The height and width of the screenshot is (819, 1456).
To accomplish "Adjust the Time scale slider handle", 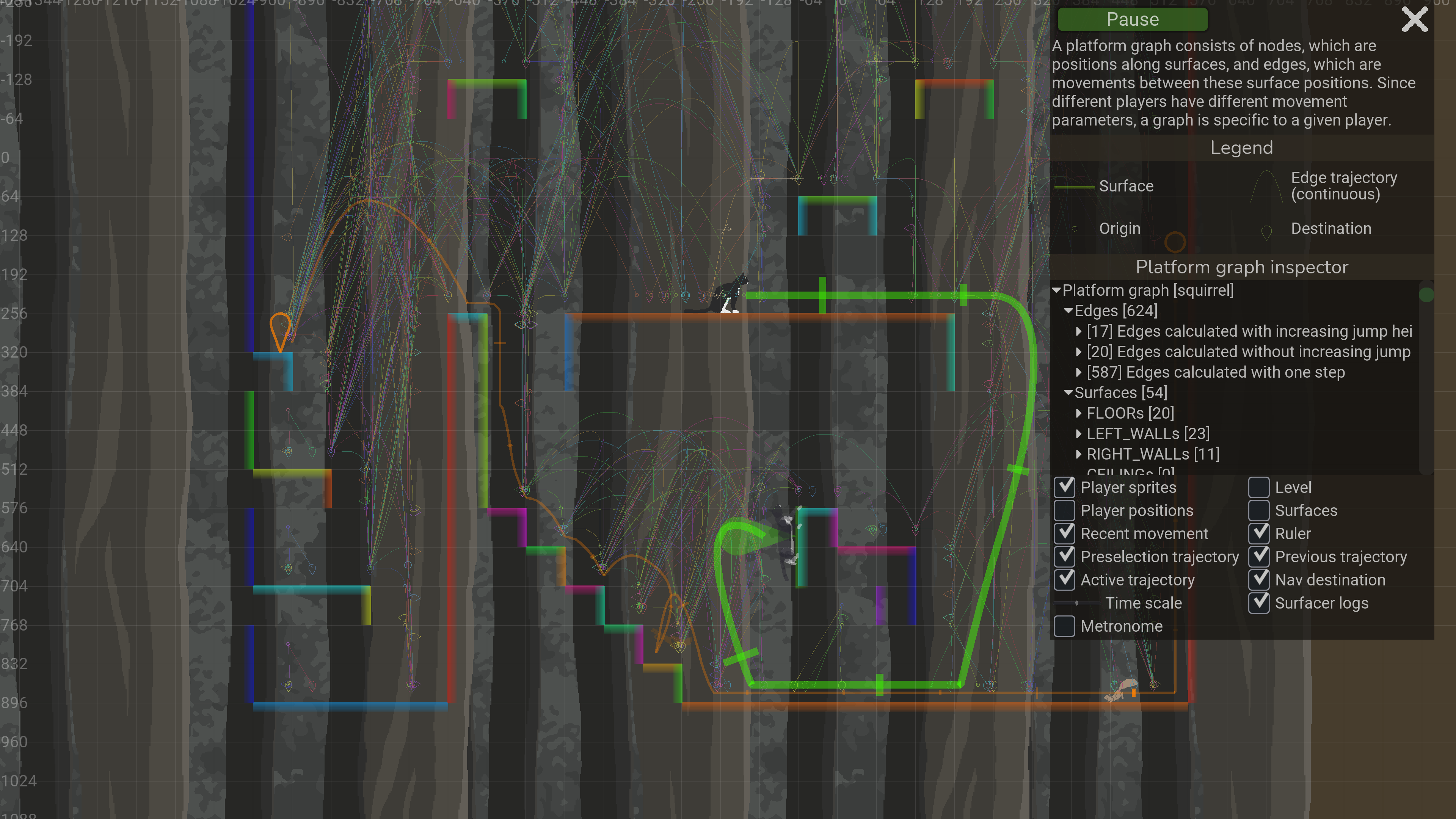I will pos(1077,604).
